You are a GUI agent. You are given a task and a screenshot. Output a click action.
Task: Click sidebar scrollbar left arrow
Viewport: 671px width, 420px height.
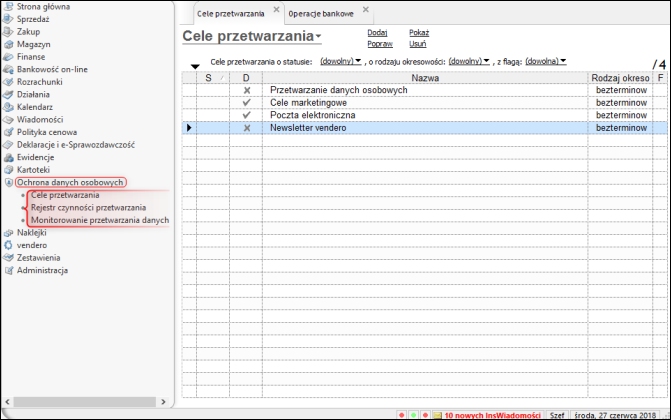[7, 402]
